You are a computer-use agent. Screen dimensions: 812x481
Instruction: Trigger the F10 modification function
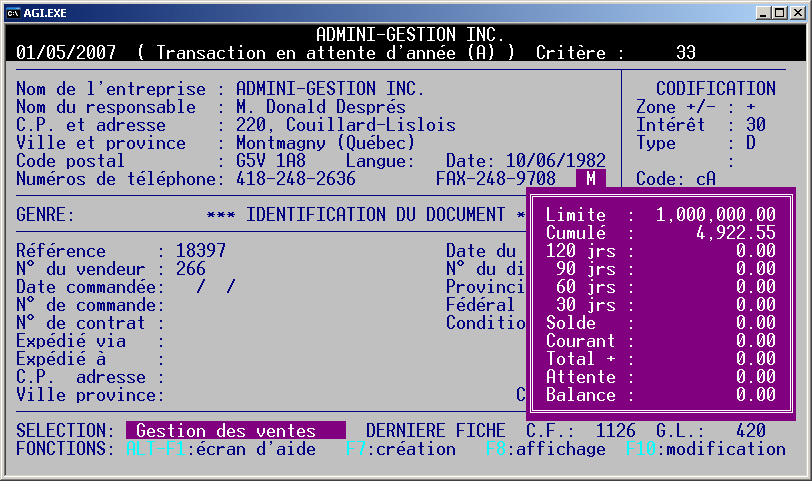[x=705, y=449]
